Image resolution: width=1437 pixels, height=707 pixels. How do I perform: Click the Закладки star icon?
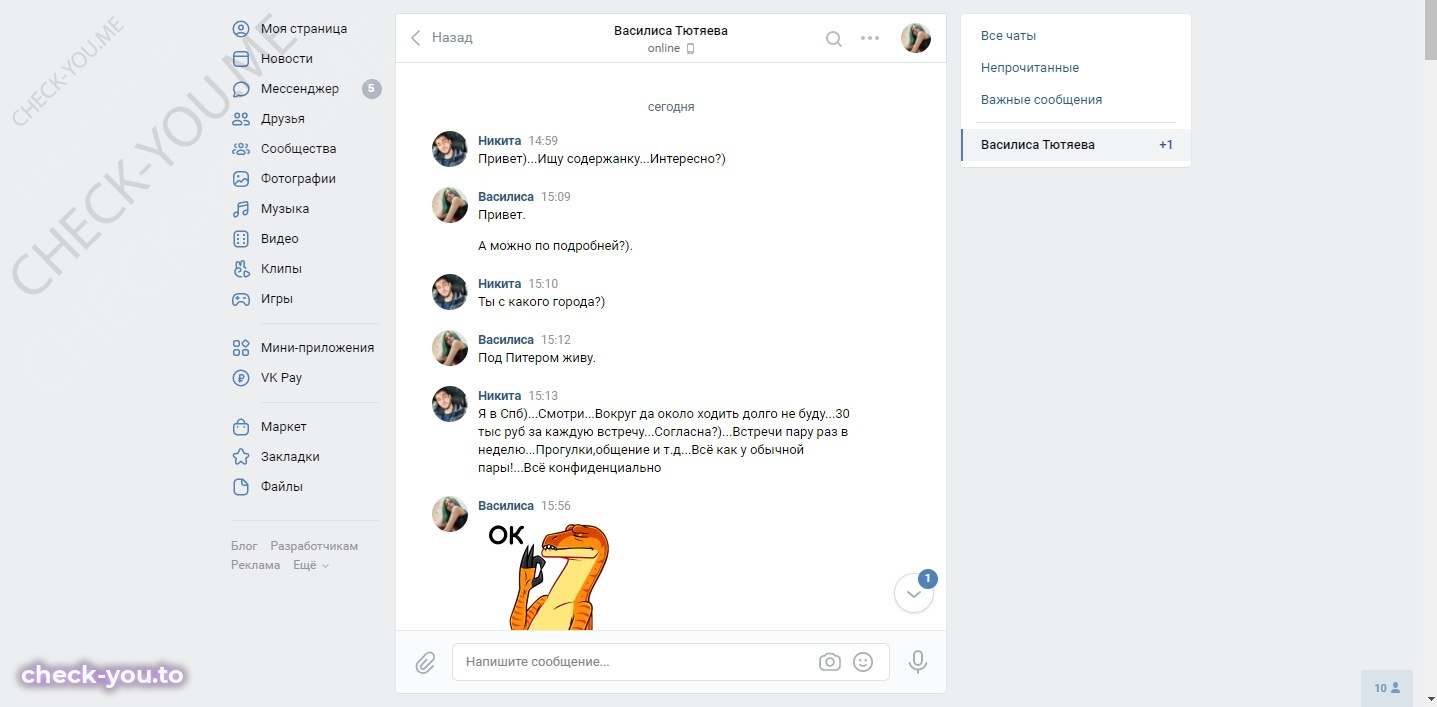(x=241, y=457)
